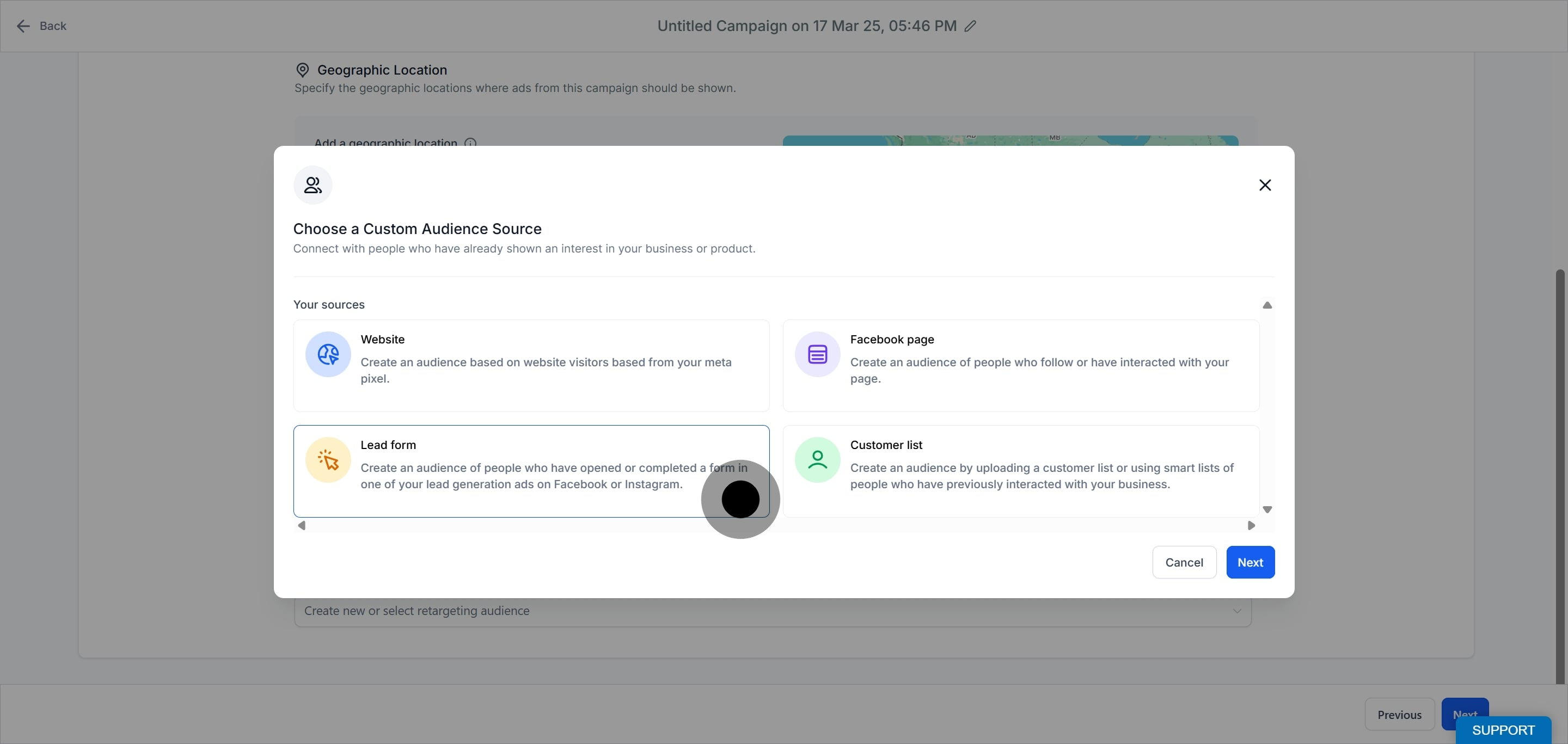The width and height of the screenshot is (1568, 744).
Task: Select the Facebook page source card
Action: (x=1020, y=366)
